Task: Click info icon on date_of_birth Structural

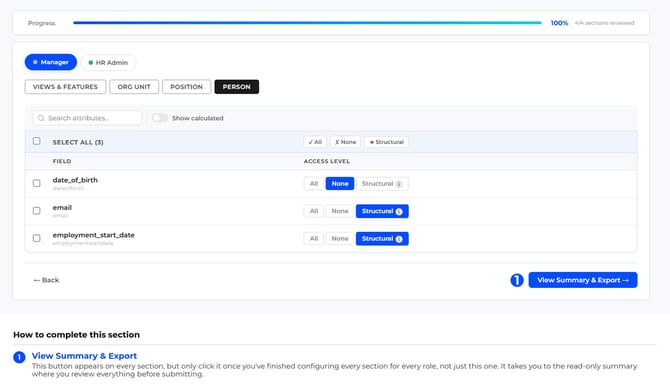Action: [399, 184]
